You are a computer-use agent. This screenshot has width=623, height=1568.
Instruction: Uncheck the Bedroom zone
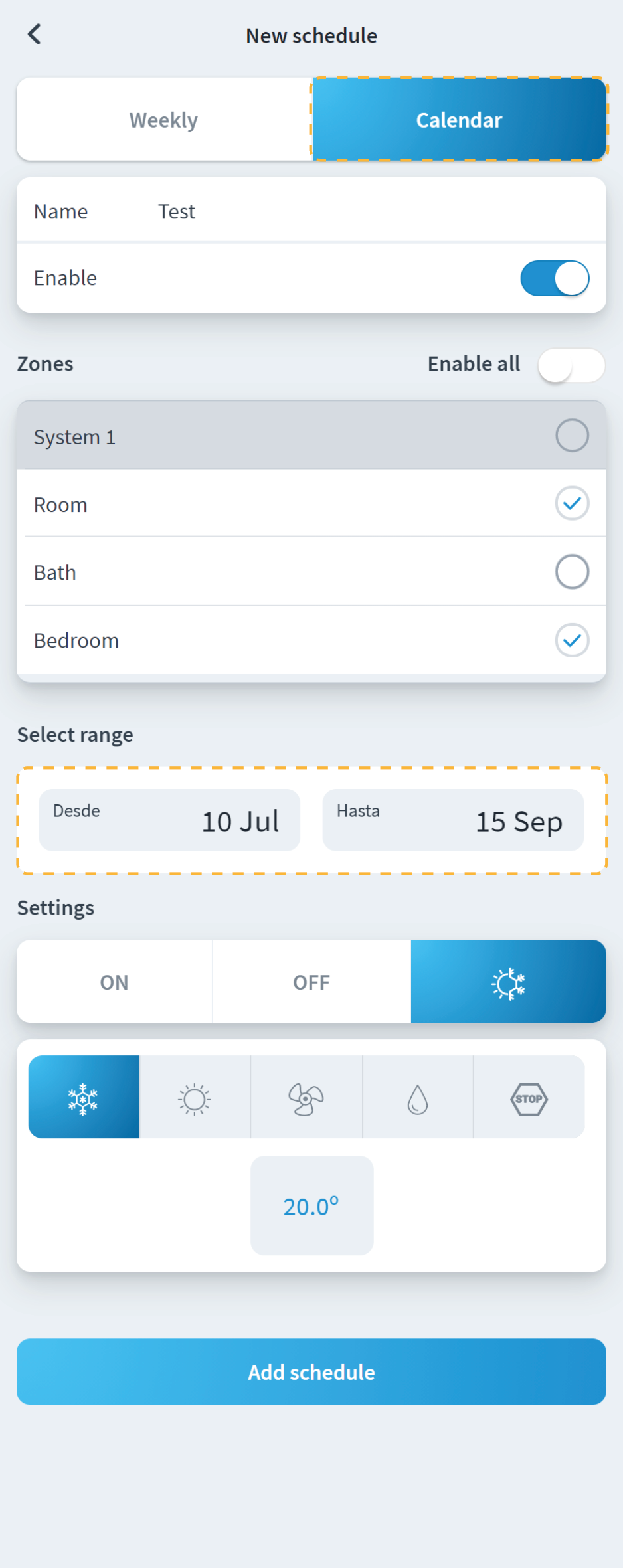[572, 640]
